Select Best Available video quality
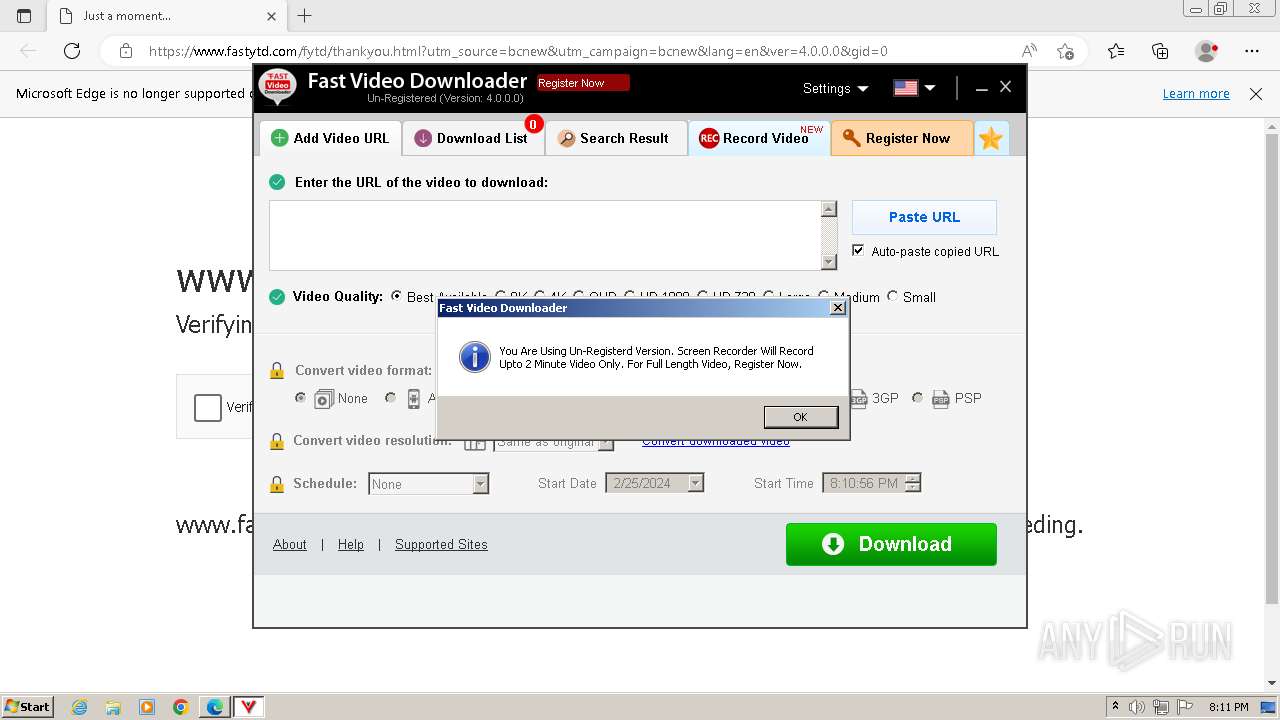The image size is (1280, 720). point(396,296)
